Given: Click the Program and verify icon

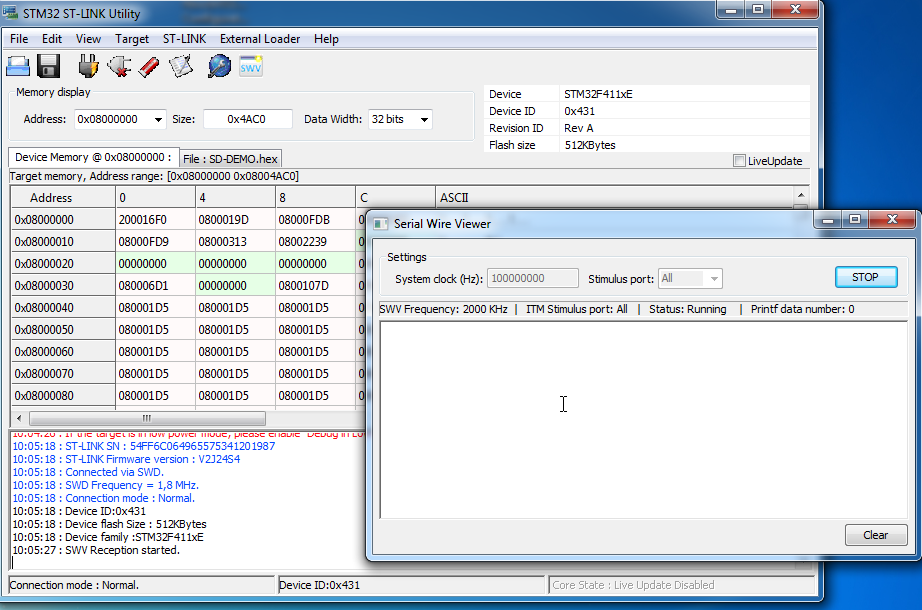Looking at the screenshot, I should [181, 66].
